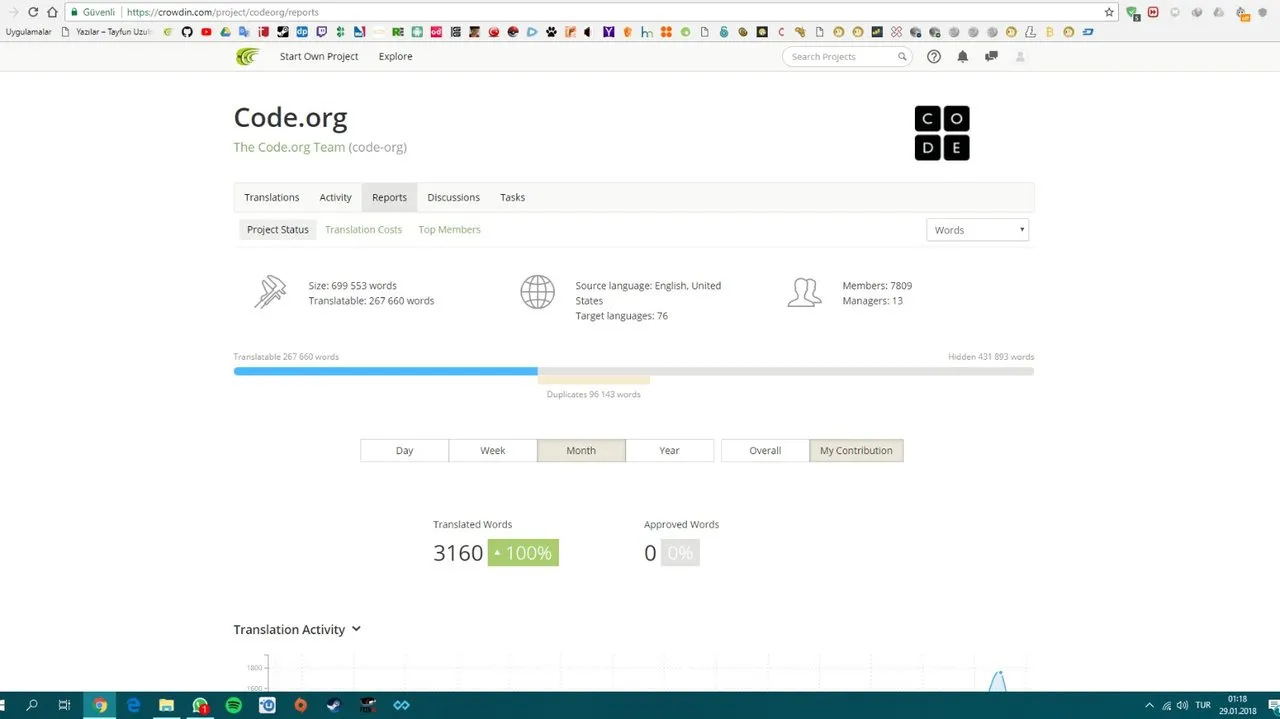Click the Code.org CODE logo

tap(942, 133)
